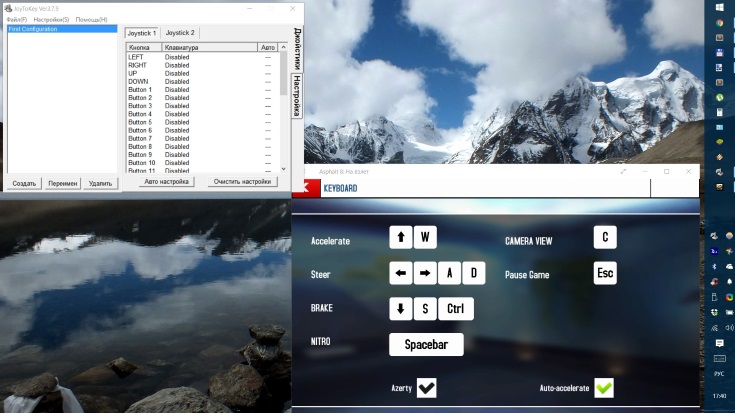This screenshot has width=735, height=413.
Task: Click the Создать button
Action: (24, 183)
